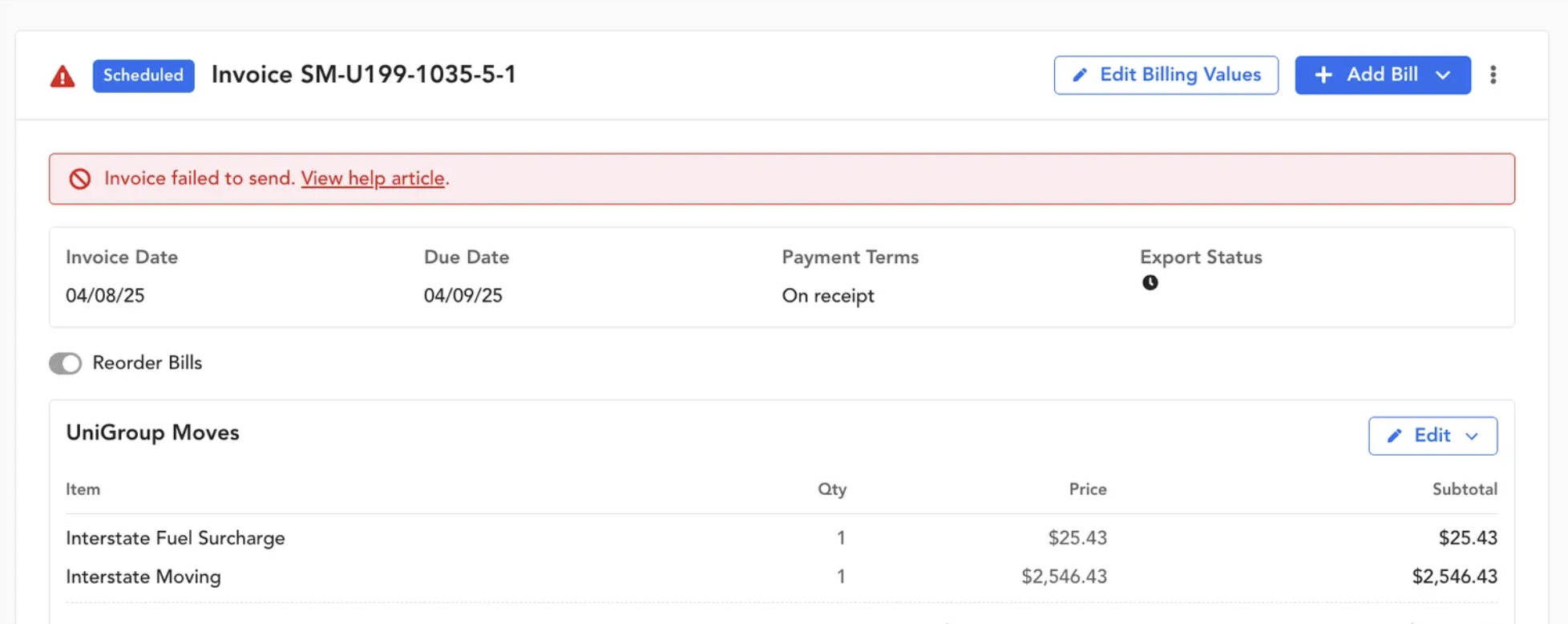Select the Interstate Moving line item
The image size is (1568, 624).
pos(782,576)
